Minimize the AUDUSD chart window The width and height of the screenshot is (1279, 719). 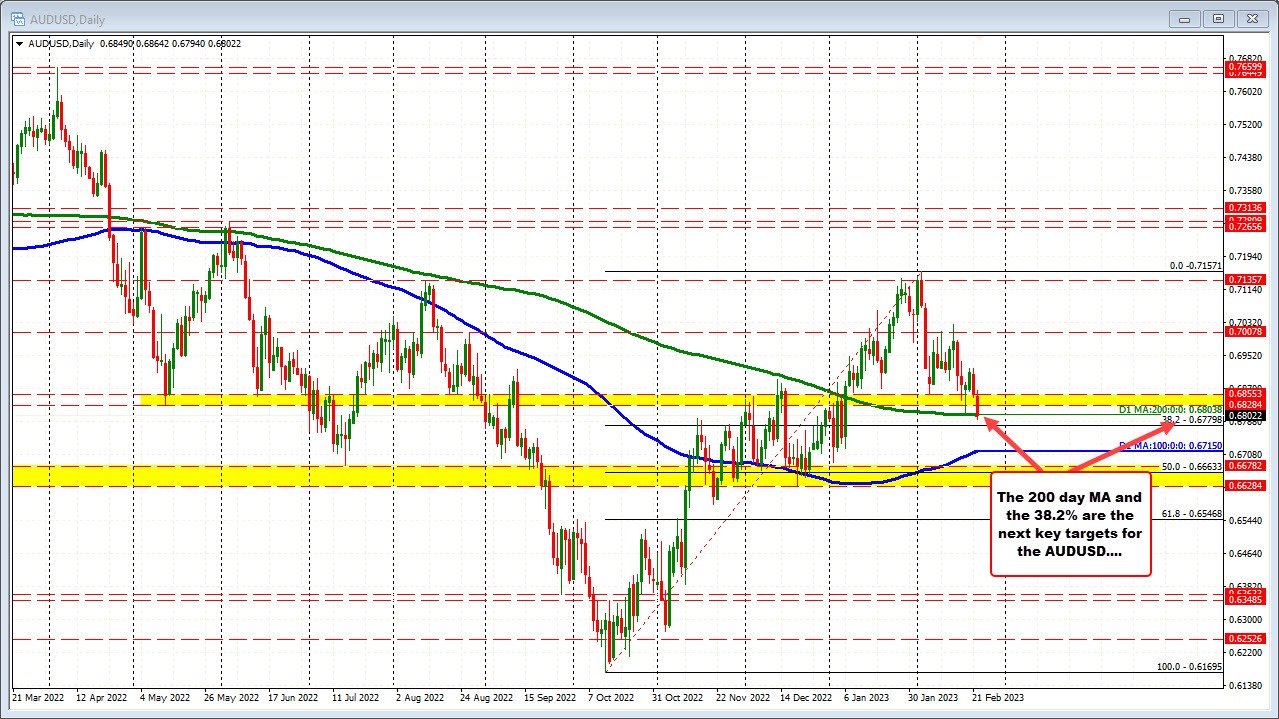pos(1183,18)
